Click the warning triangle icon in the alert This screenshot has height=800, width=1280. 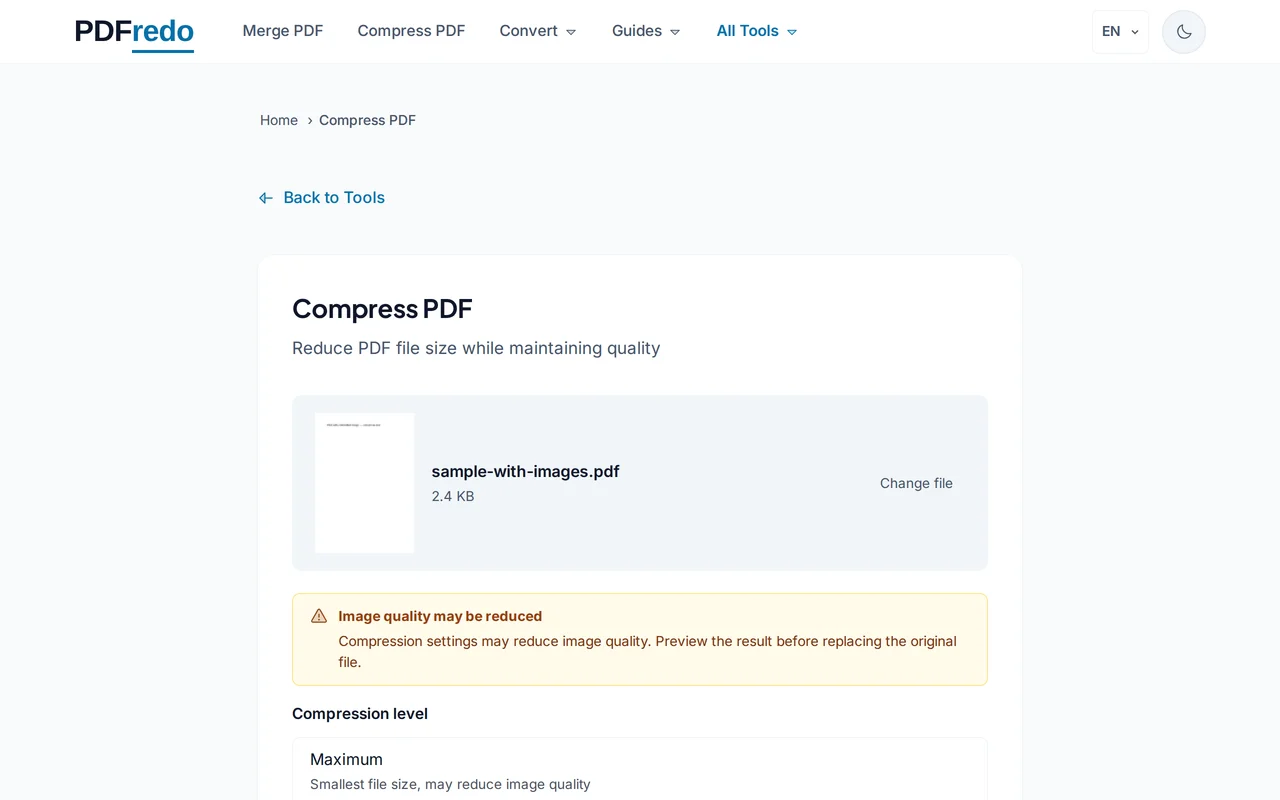[x=318, y=615]
